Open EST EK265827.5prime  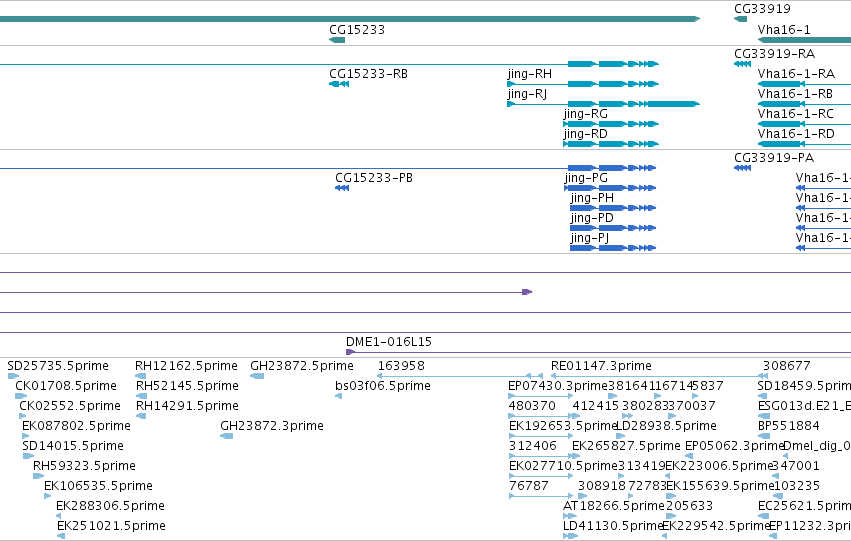pos(626,446)
